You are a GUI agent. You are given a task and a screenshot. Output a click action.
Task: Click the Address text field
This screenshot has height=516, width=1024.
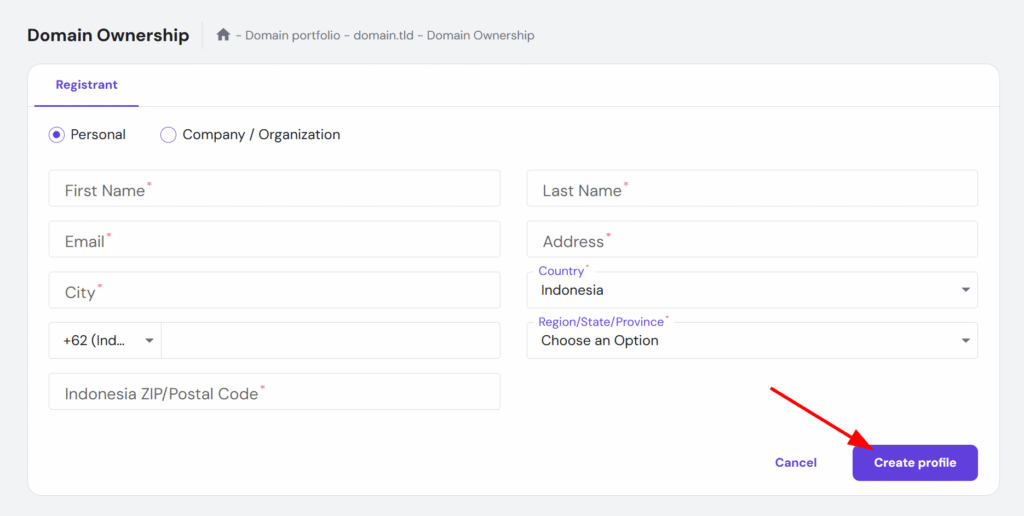[752, 240]
